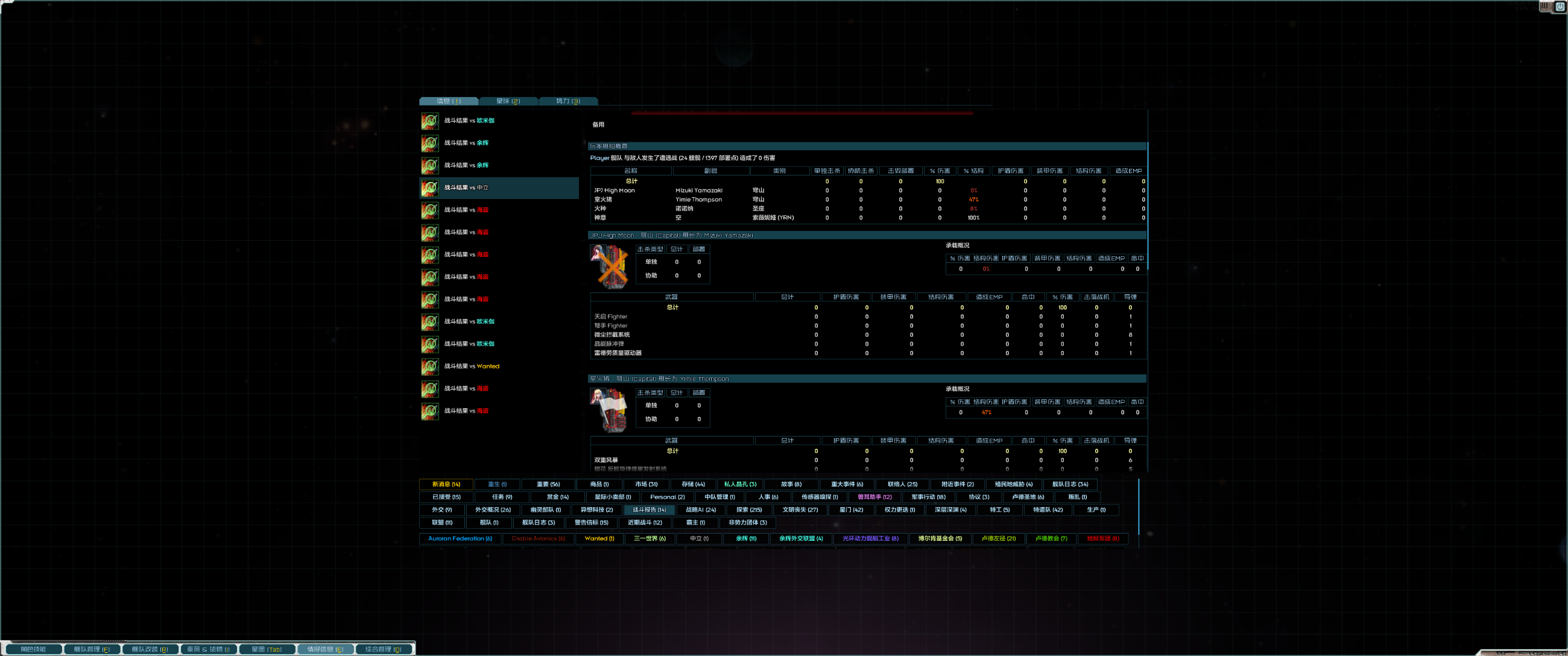Viewport: 1568px width, 656px height.
Task: Switch to the 星球 (2) tab
Action: point(509,101)
